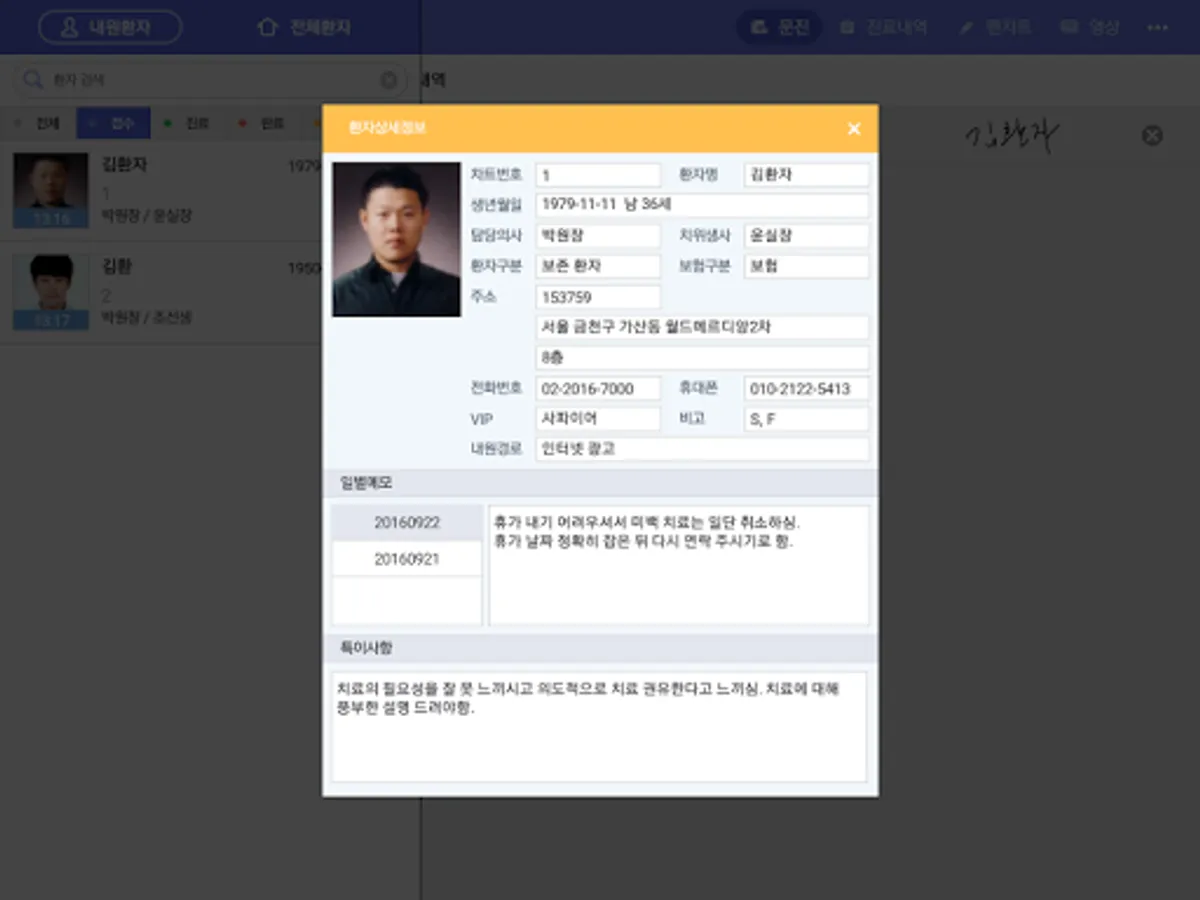The width and height of the screenshot is (1200, 900).
Task: Click the 환자 검색 patient search field
Action: tap(210, 80)
